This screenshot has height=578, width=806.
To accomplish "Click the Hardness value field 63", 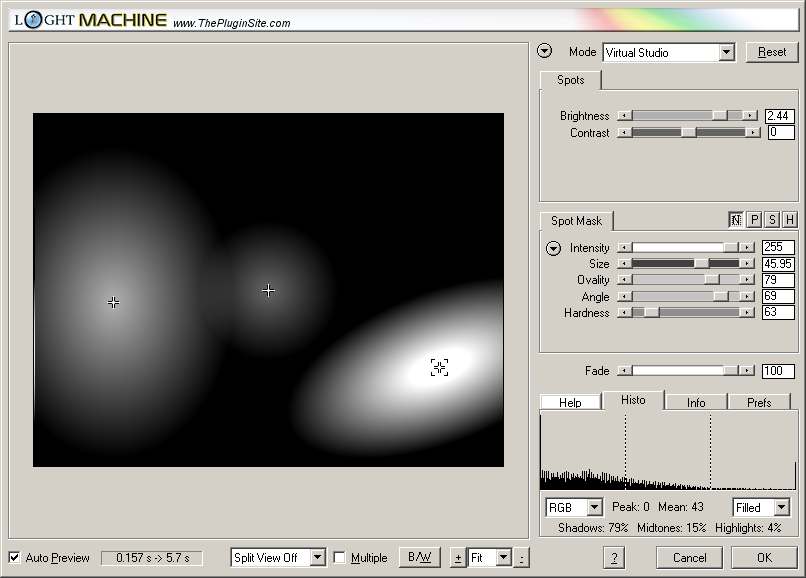I will [x=778, y=312].
